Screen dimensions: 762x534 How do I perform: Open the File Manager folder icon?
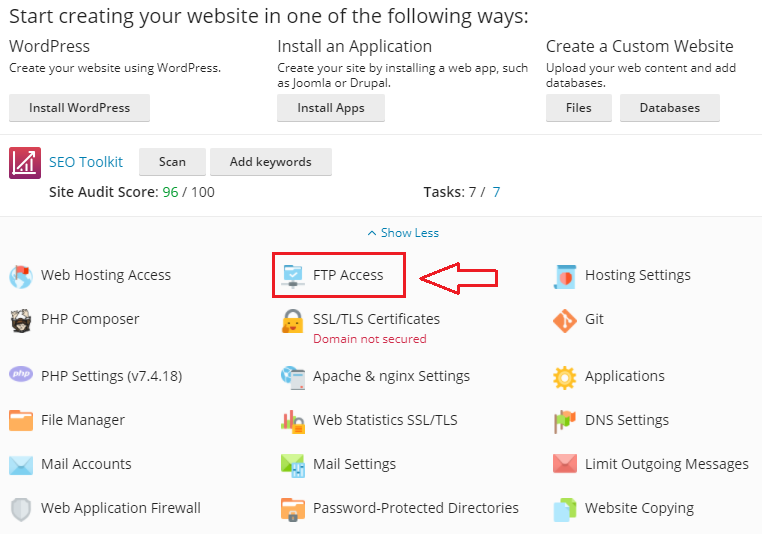[x=21, y=420]
